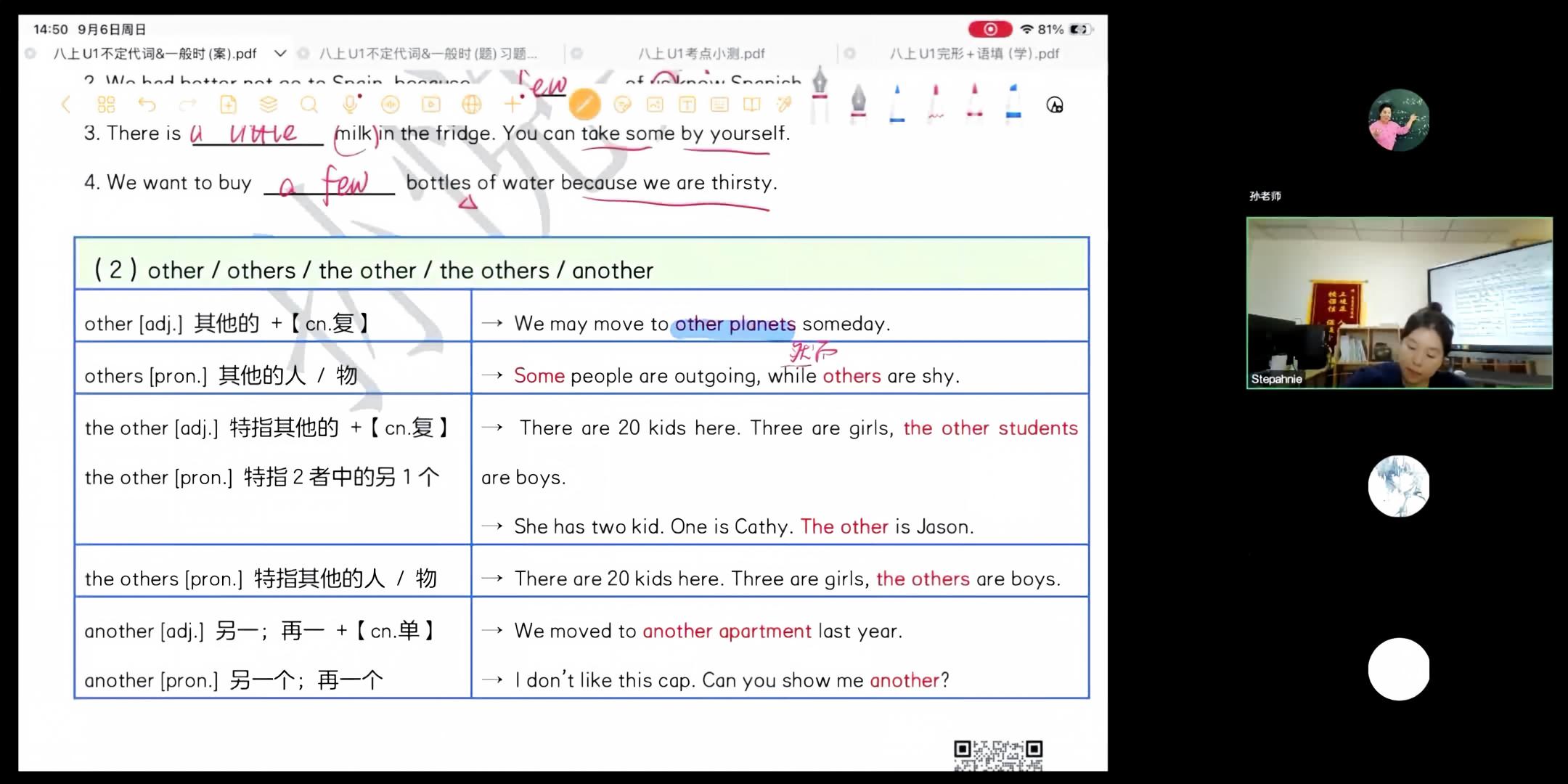Select the laser pointer wand tool
This screenshot has height=784, width=1568.
[784, 105]
